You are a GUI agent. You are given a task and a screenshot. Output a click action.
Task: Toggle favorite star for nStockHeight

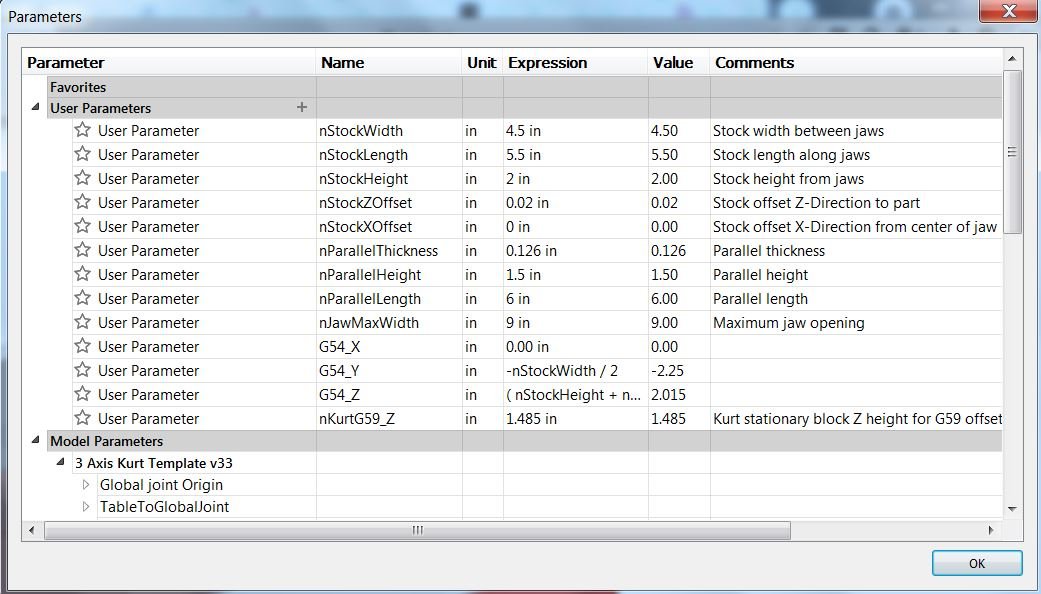point(82,178)
